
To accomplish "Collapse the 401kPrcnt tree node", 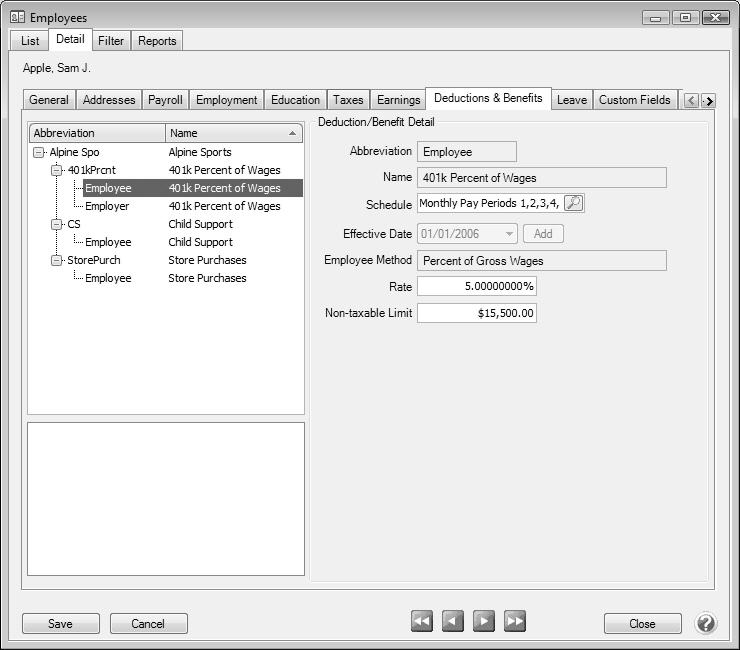I will coord(57,171).
